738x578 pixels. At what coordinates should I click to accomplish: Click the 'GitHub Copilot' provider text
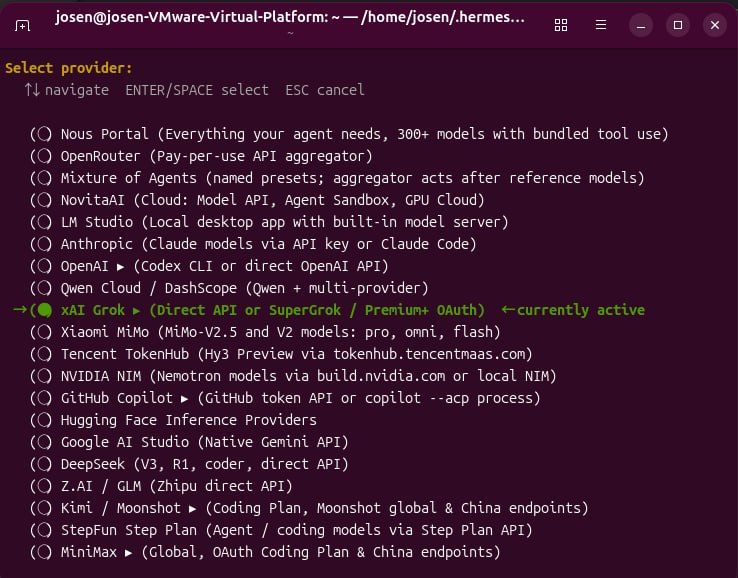[117, 398]
